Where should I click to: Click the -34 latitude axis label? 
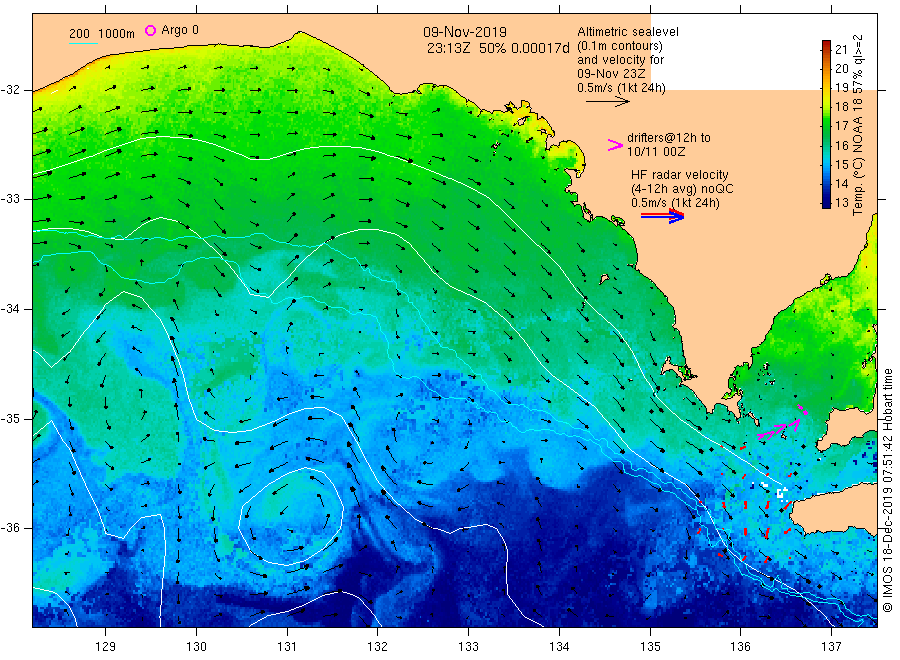point(11,309)
